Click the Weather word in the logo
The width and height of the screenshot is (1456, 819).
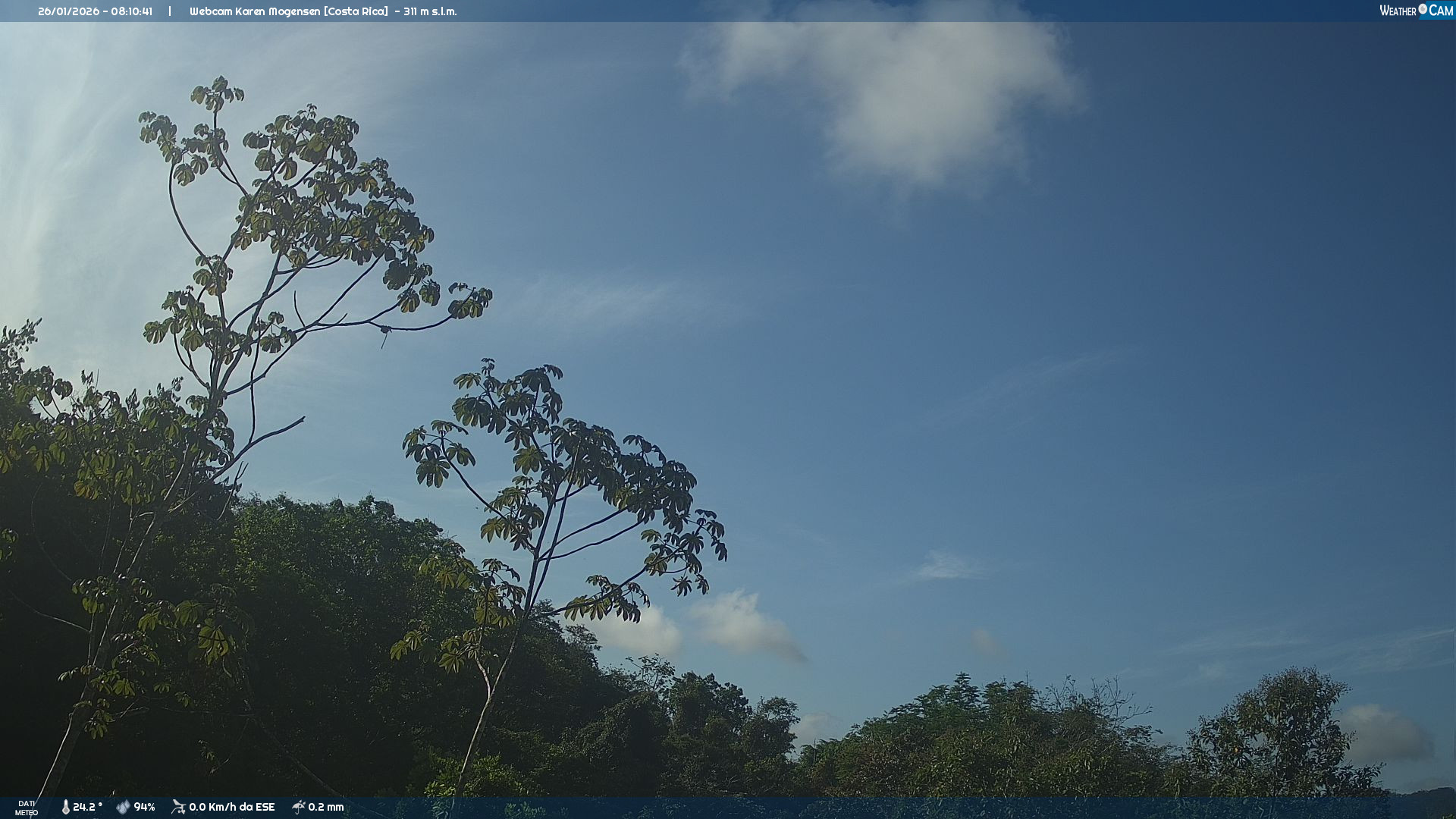tap(1398, 11)
